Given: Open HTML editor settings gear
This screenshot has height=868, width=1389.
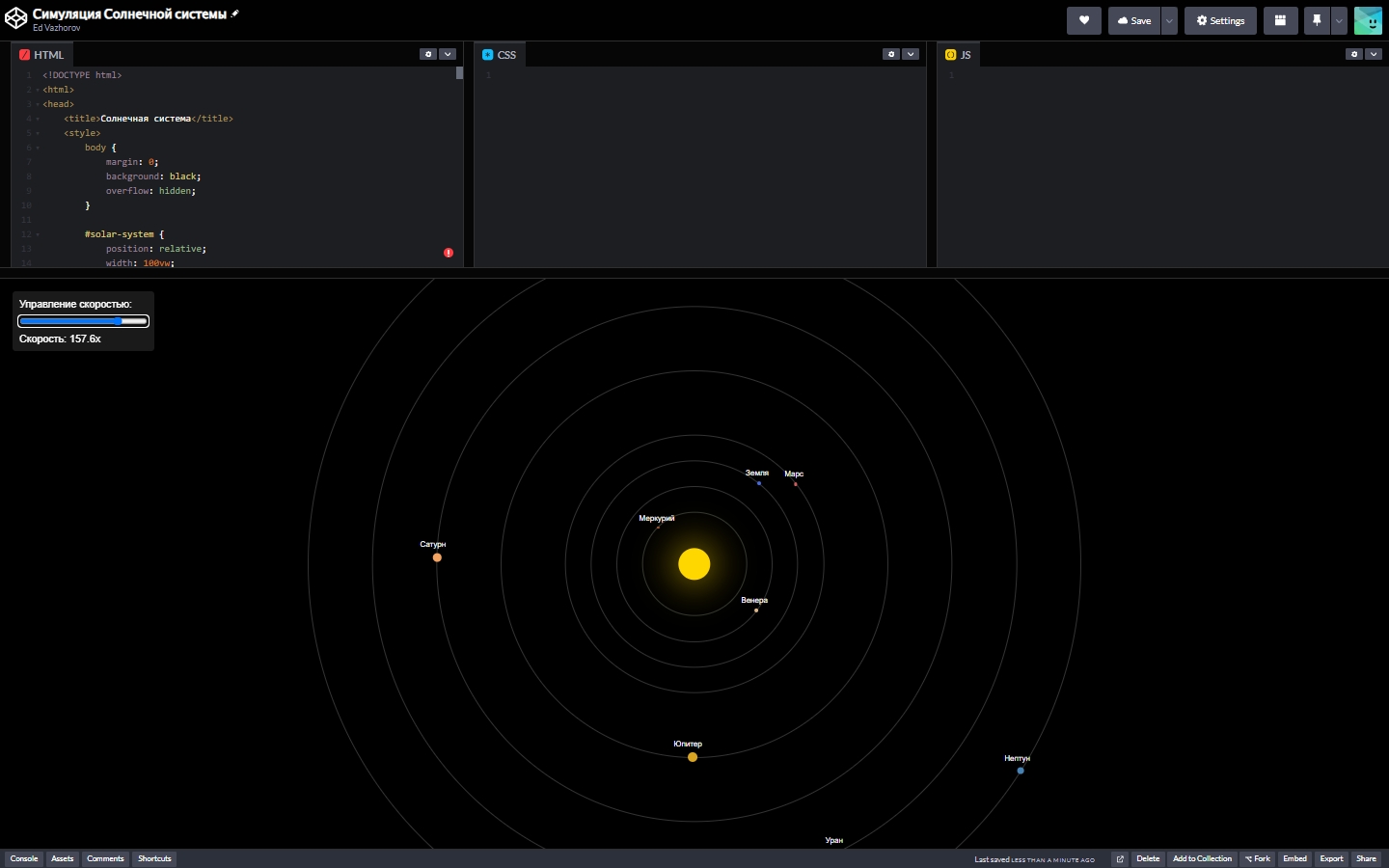Looking at the screenshot, I should point(428,54).
